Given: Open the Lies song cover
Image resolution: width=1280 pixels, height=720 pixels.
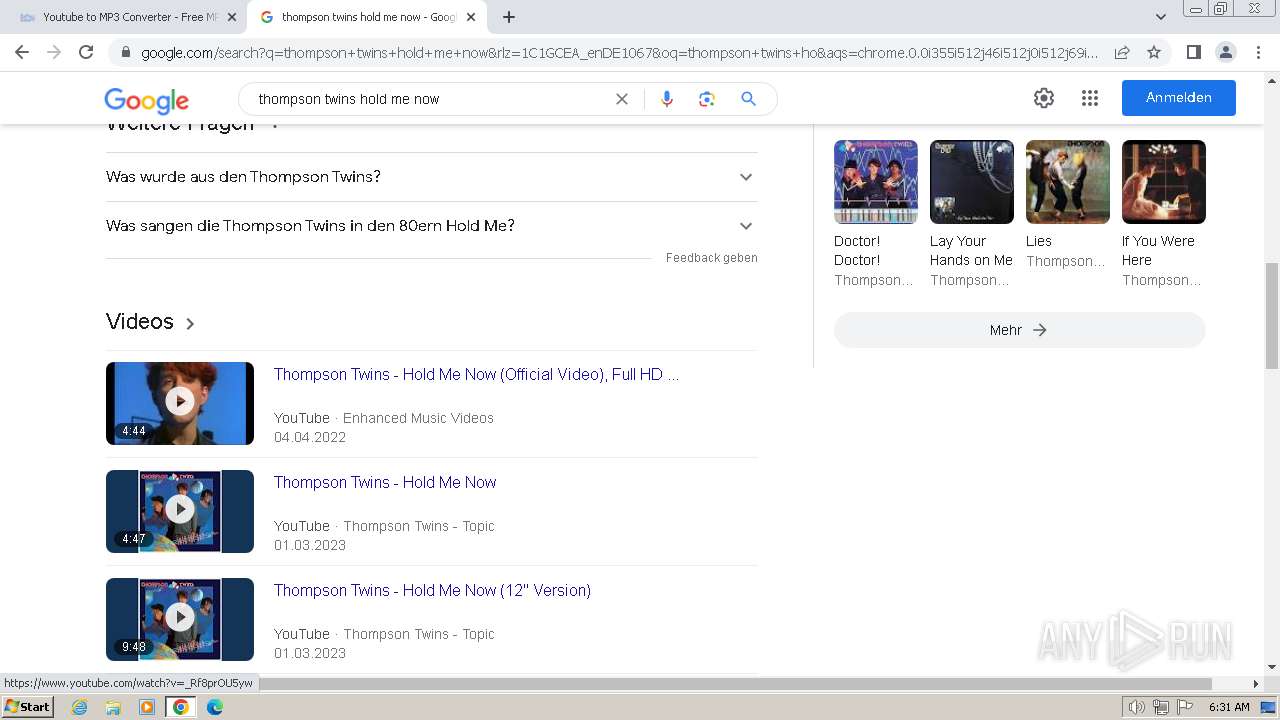Looking at the screenshot, I should (x=1068, y=182).
